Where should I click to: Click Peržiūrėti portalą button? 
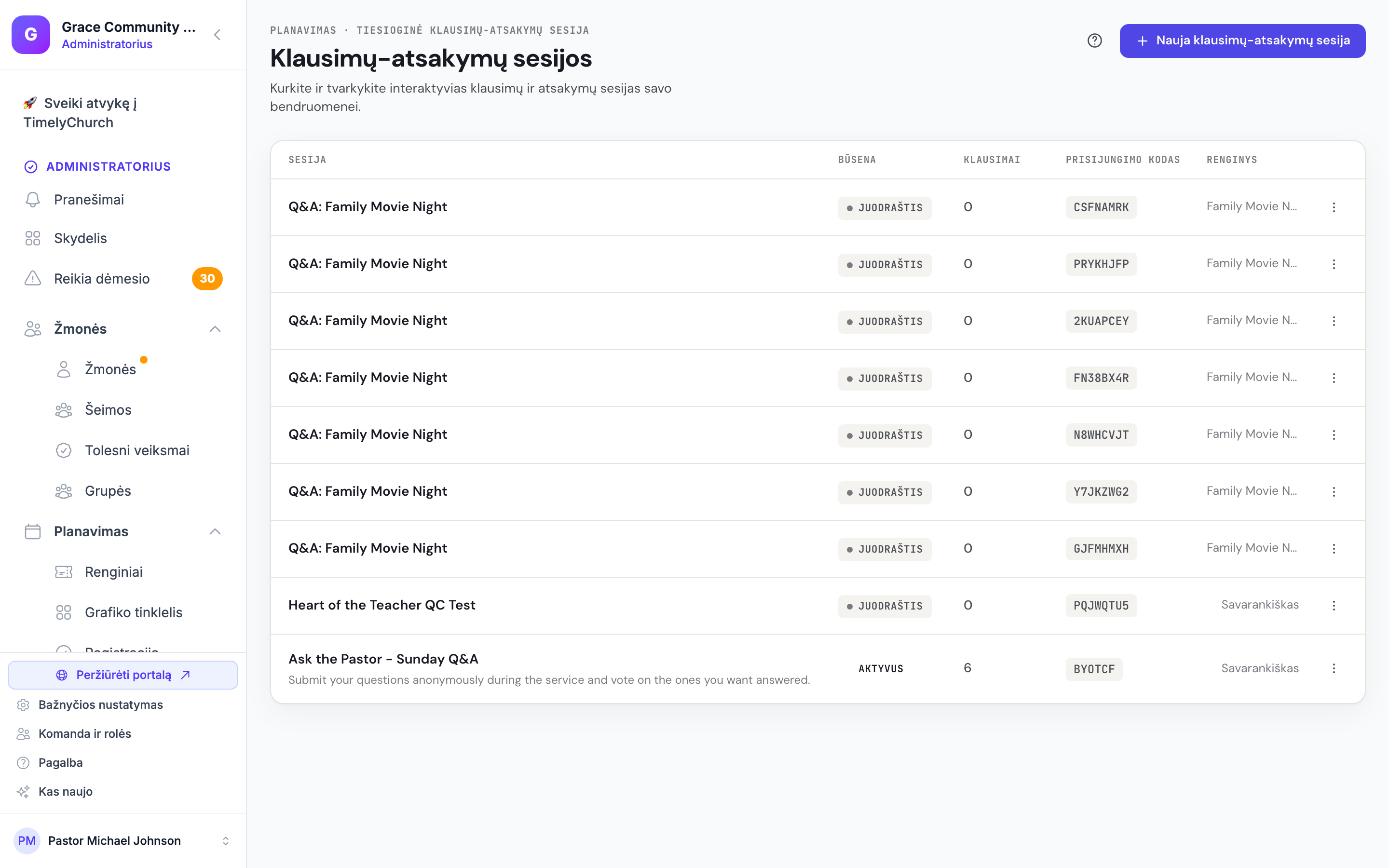pyautogui.click(x=123, y=675)
